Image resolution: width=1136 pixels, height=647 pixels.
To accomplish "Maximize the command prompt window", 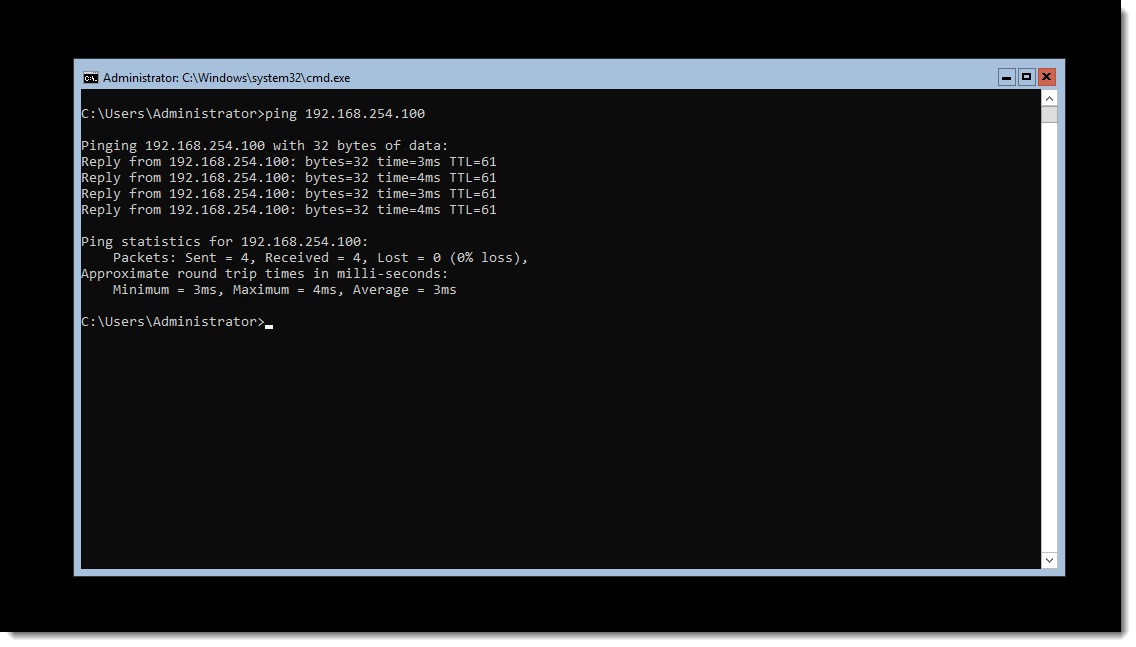I will click(1026, 77).
